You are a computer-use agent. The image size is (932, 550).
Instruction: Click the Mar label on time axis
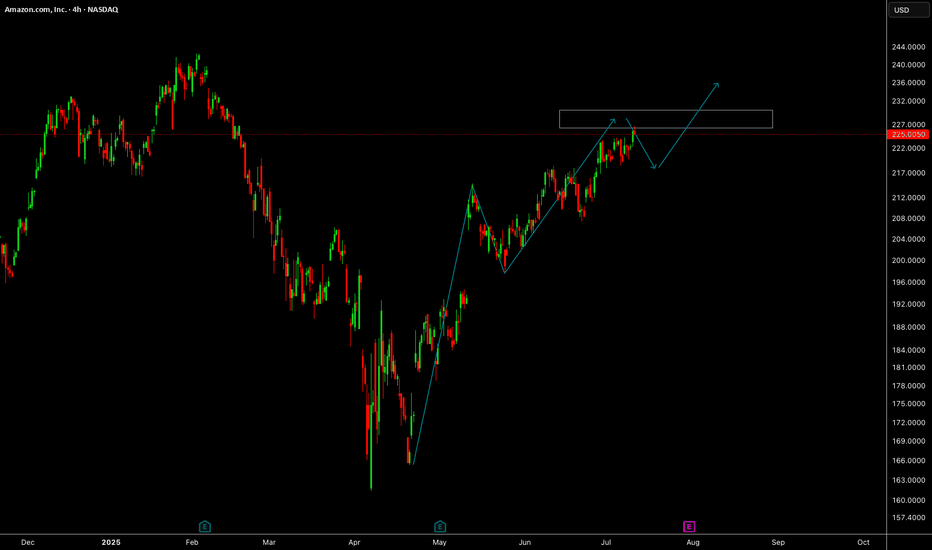click(x=269, y=542)
